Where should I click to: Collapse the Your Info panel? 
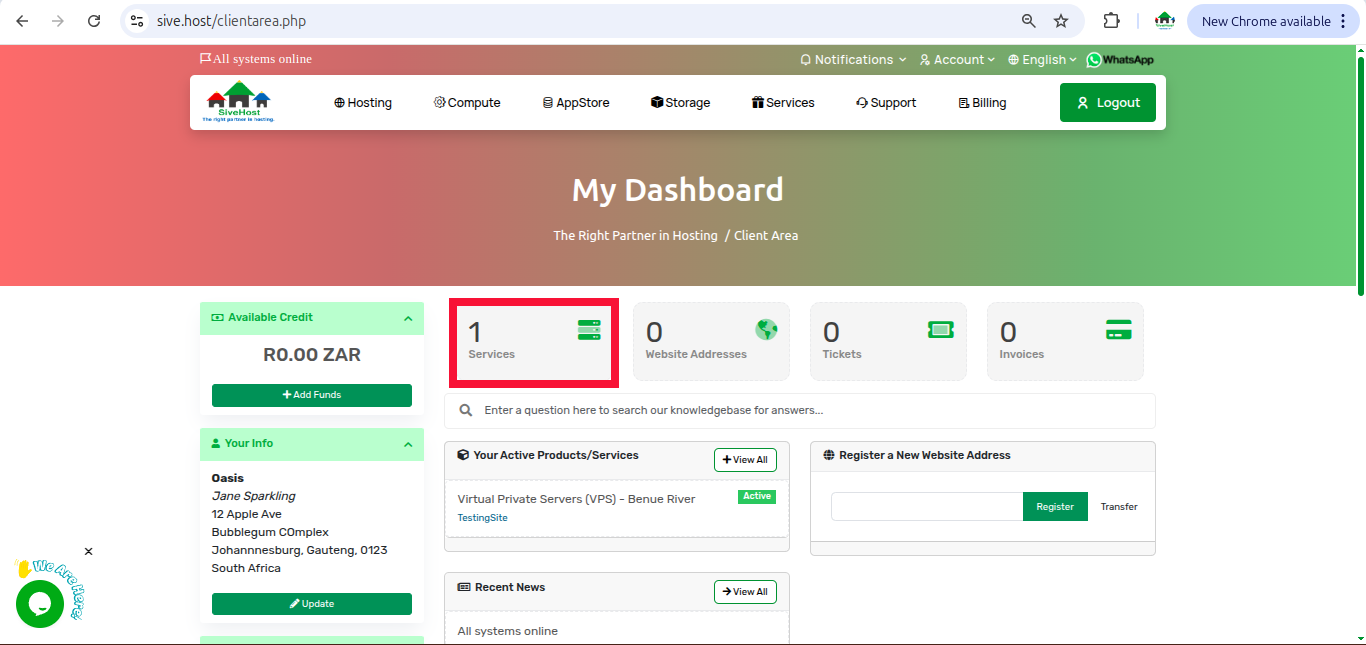pos(408,445)
